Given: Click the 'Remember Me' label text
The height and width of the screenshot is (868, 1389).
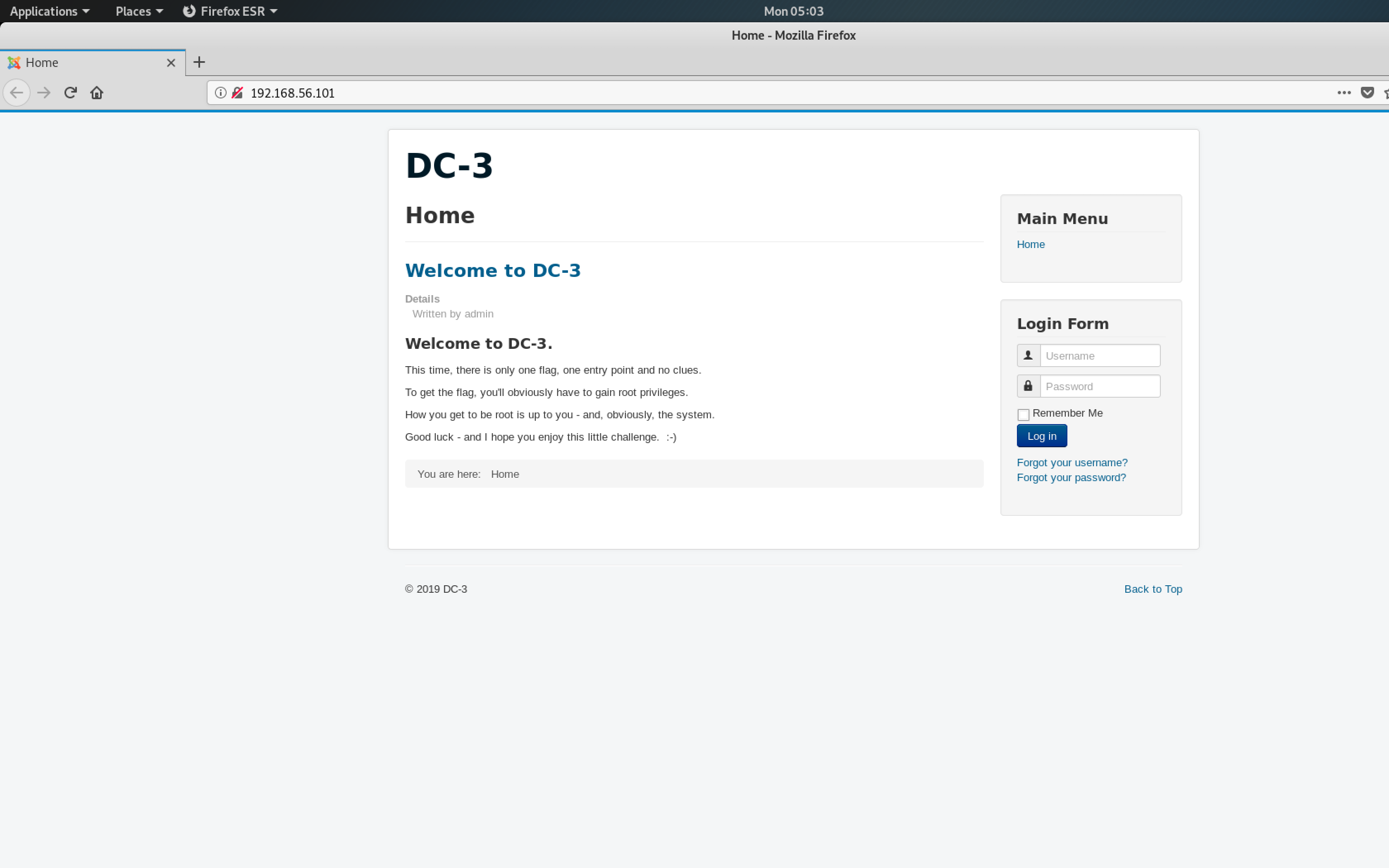Looking at the screenshot, I should [x=1067, y=413].
